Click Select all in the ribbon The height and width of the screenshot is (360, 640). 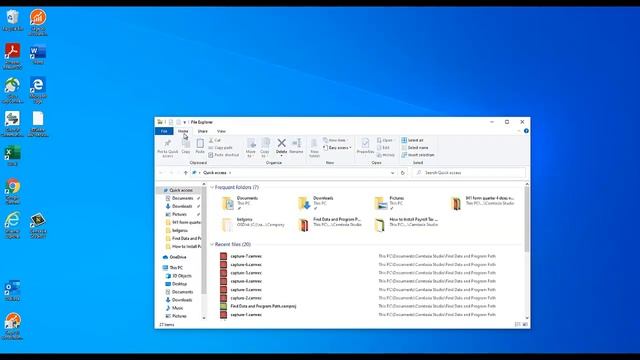412,140
